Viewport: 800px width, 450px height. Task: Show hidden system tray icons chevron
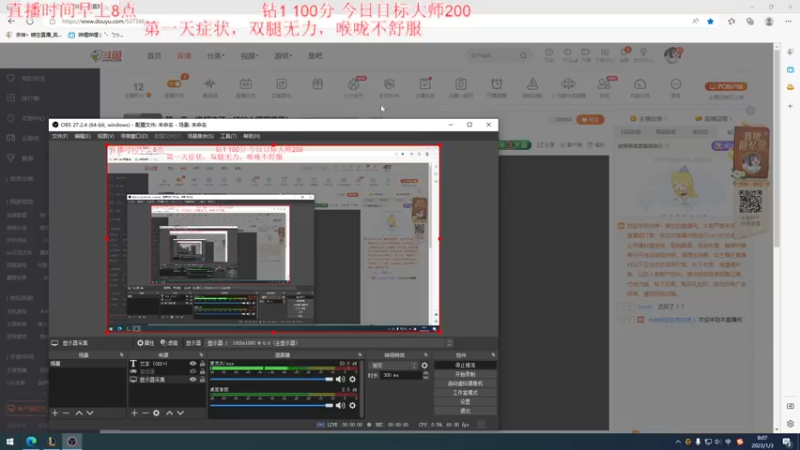[678, 442]
